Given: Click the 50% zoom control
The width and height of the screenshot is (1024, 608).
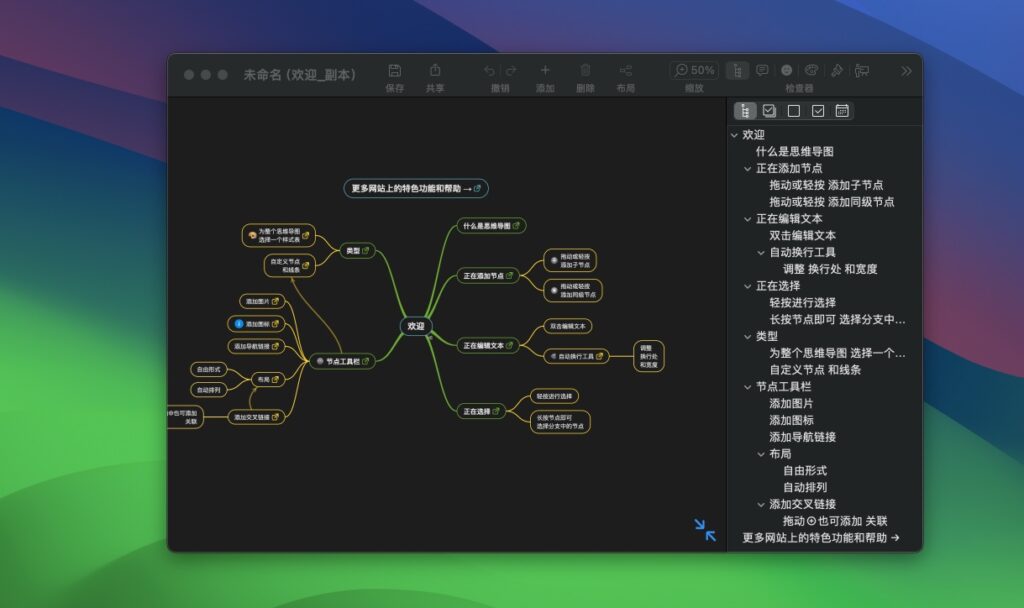Looking at the screenshot, I should 695,70.
